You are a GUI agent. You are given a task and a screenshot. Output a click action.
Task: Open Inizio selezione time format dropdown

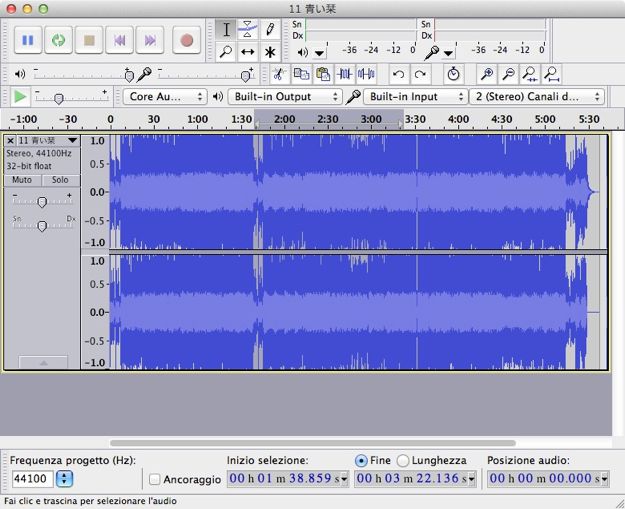coord(344,479)
